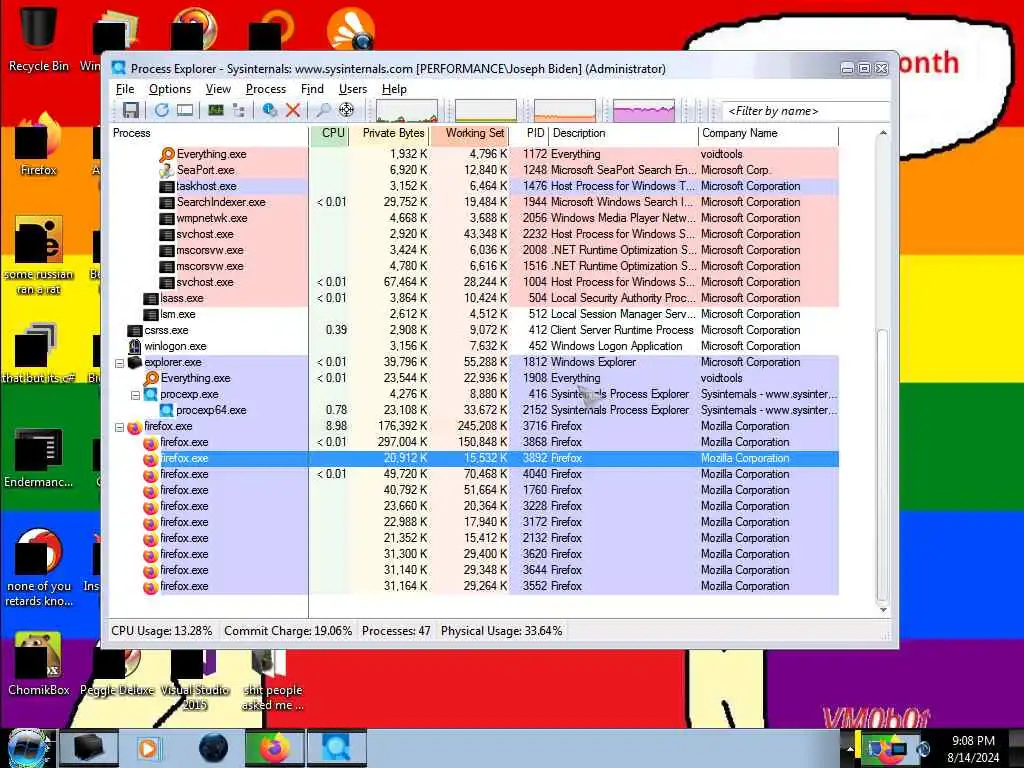Click inside the Filter by name box
This screenshot has width=1024, height=768.
click(806, 111)
